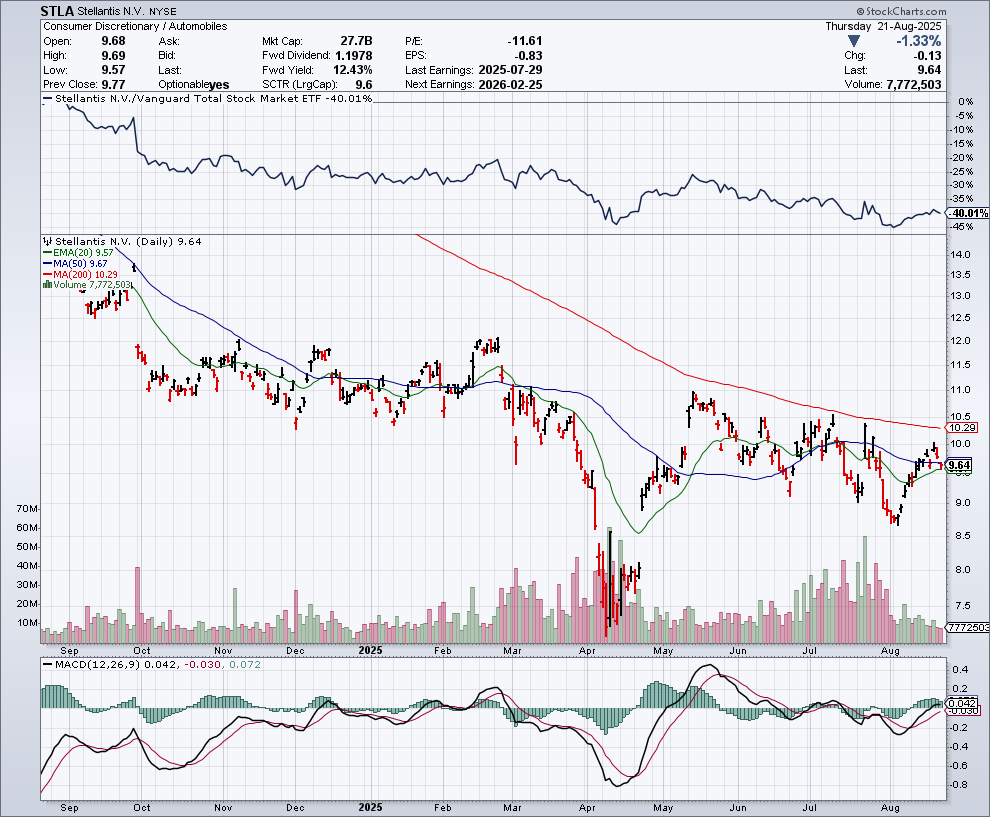The height and width of the screenshot is (817, 990).
Task: Click the SCTR (LrgCap) label
Action: (x=299, y=85)
